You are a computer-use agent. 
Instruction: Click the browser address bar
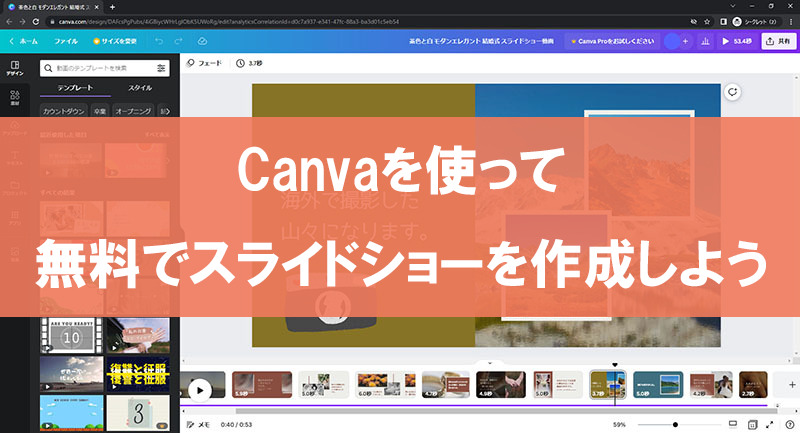[x=367, y=22]
